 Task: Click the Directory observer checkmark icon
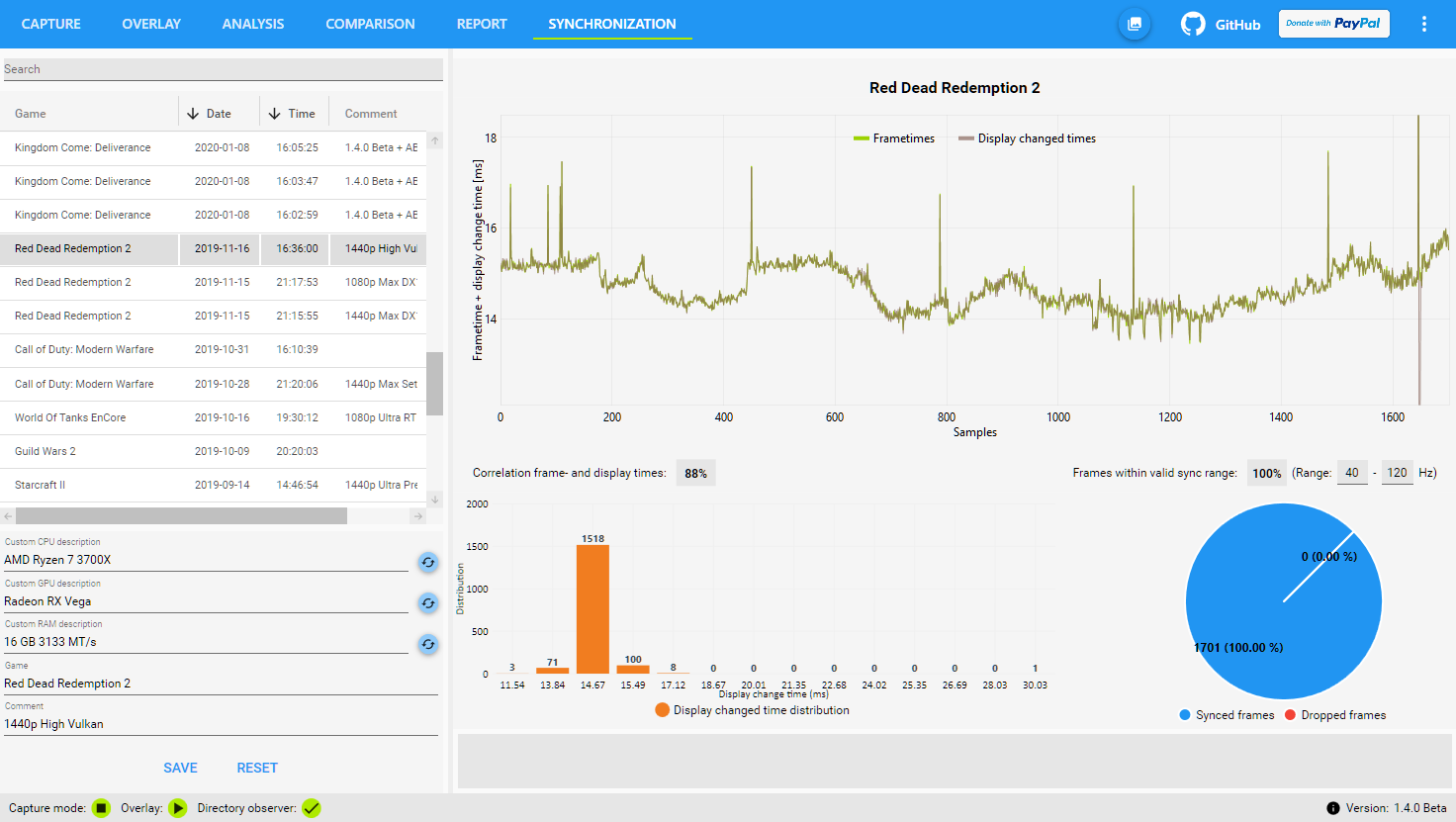(312, 808)
